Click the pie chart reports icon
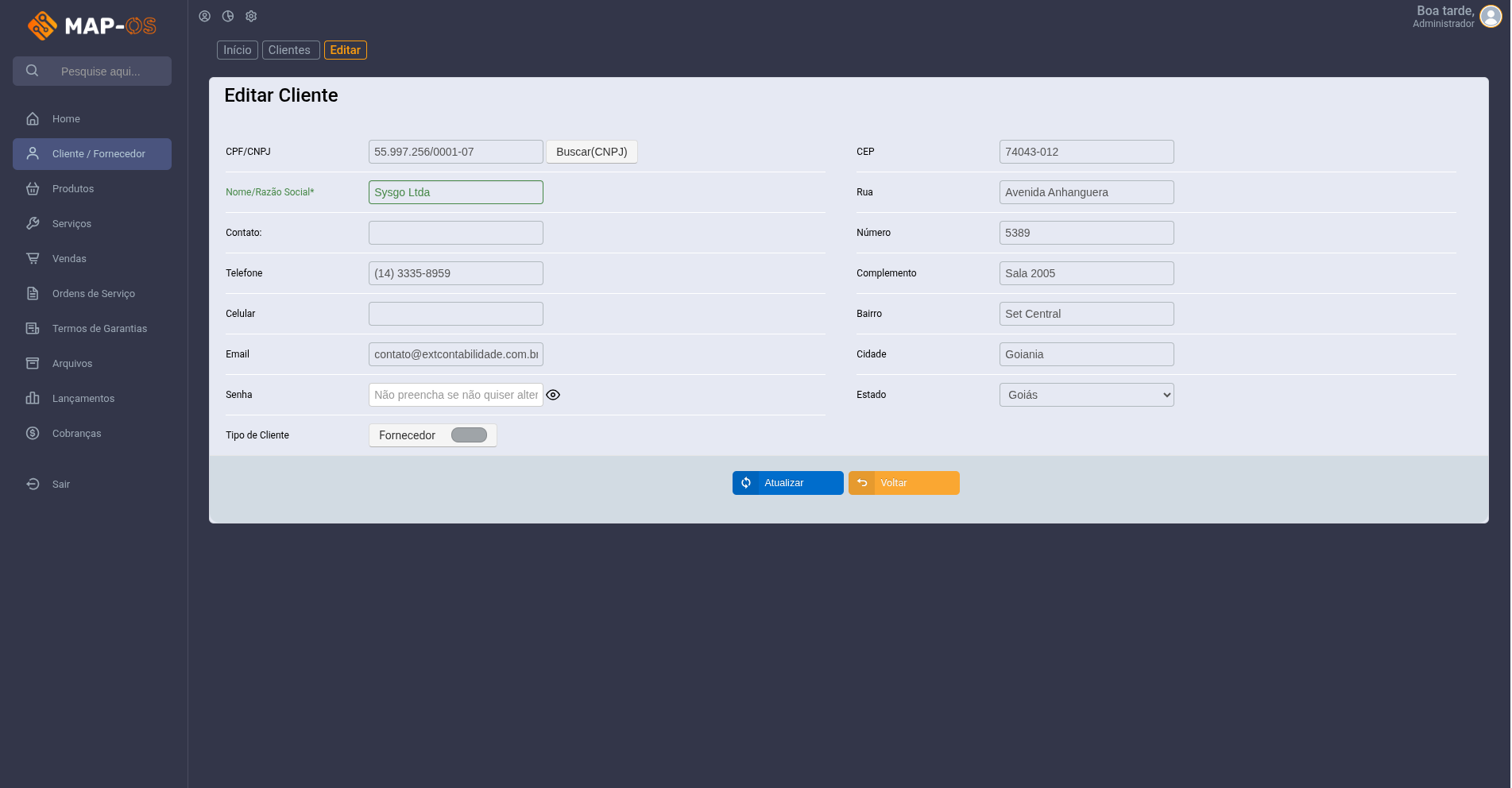This screenshot has height=788, width=1512. click(228, 17)
